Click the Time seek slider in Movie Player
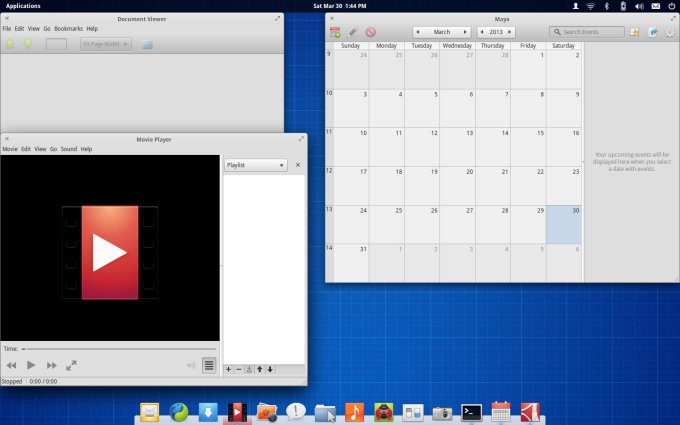 click(x=119, y=349)
